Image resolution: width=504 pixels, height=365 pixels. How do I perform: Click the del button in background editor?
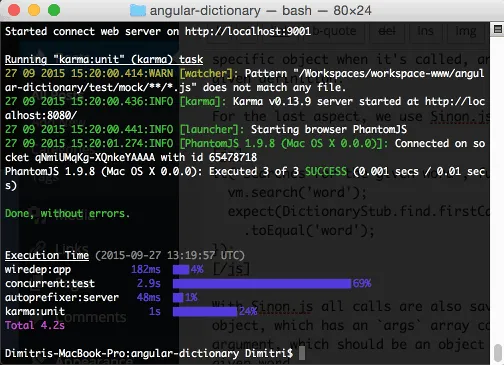point(387,31)
